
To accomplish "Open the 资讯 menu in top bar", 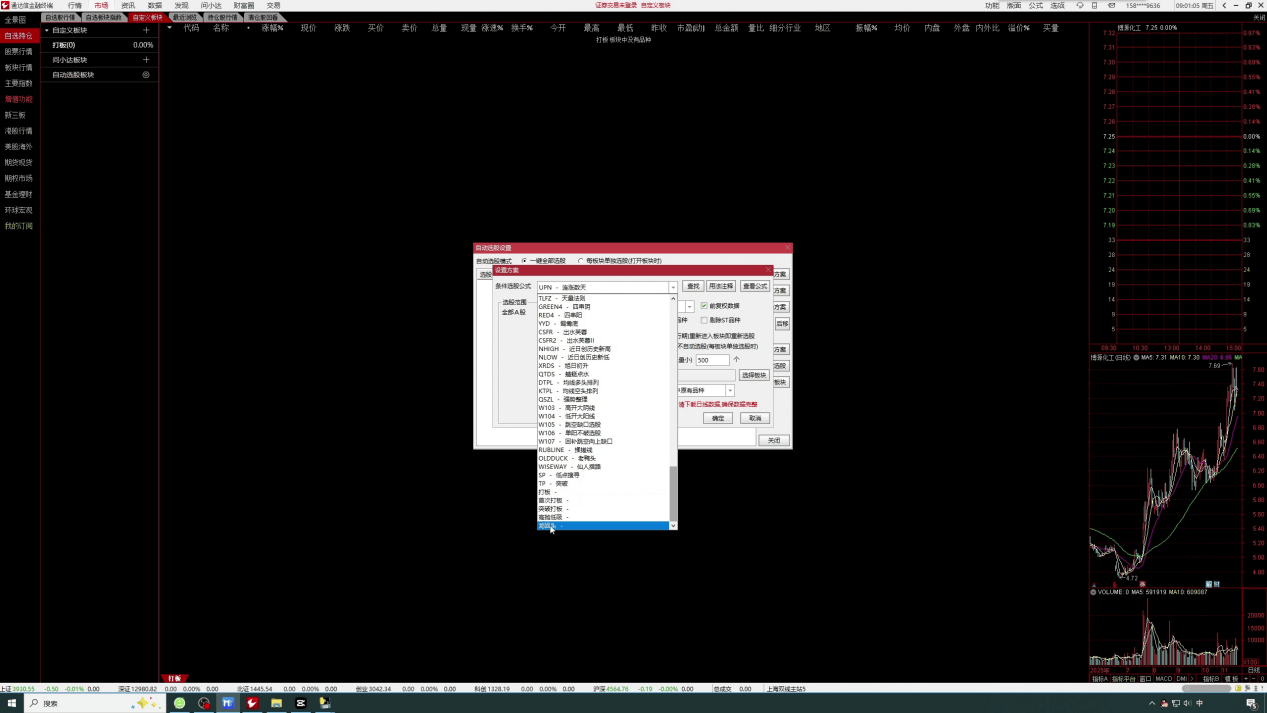I will pos(128,5).
